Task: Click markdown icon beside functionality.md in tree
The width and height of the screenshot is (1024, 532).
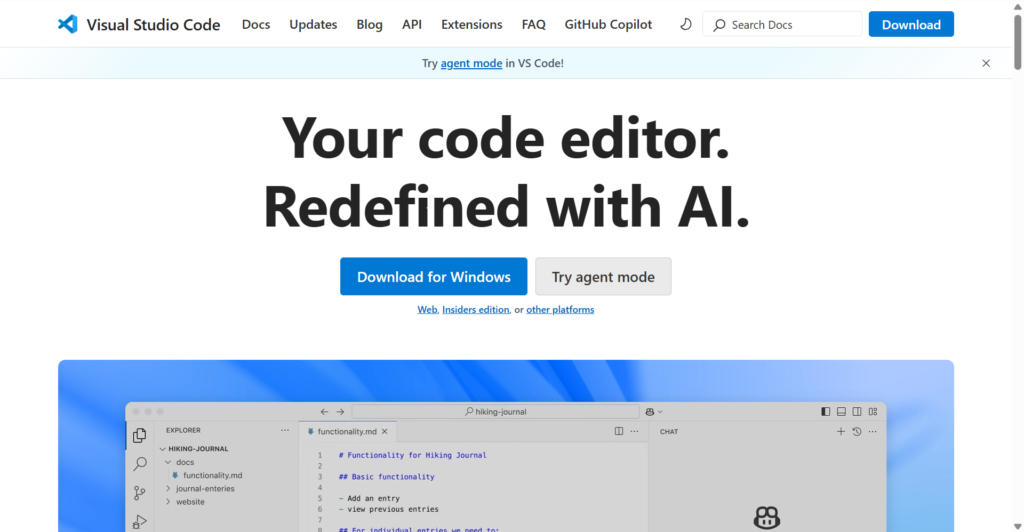Action: coord(175,475)
